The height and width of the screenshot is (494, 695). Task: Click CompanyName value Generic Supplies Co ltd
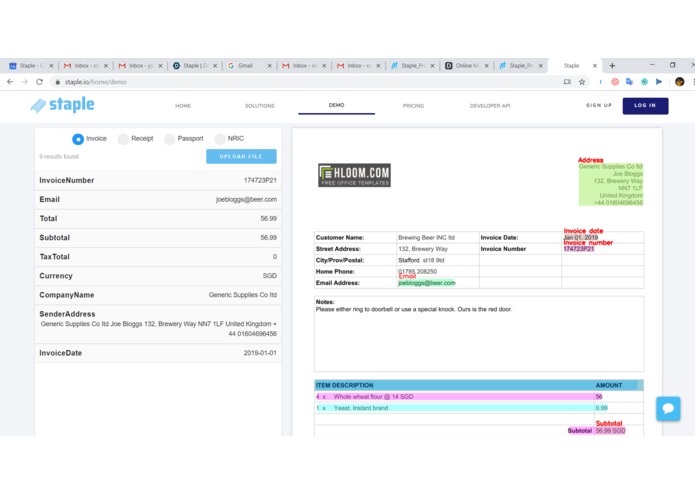point(243,295)
